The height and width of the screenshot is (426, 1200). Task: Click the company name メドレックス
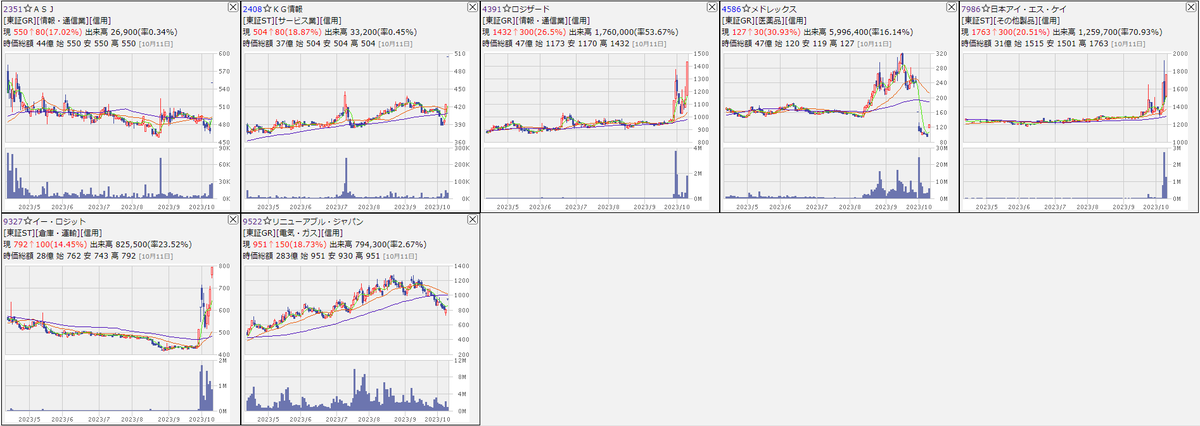coord(774,7)
